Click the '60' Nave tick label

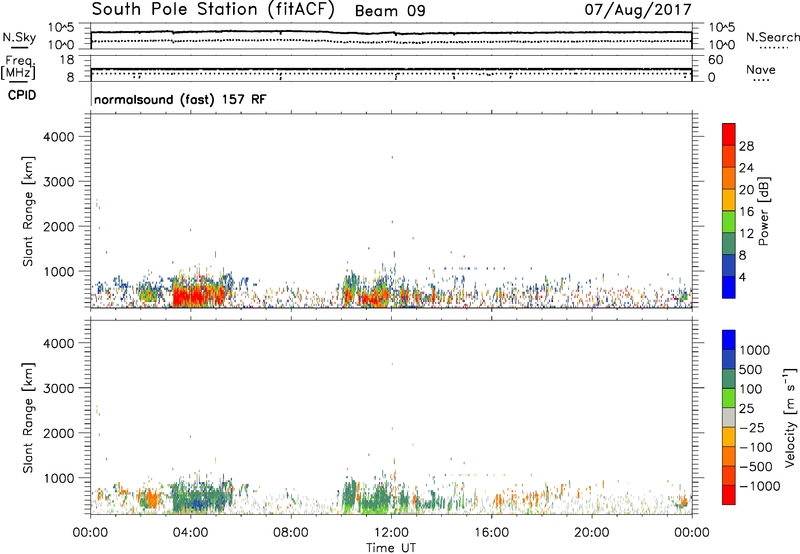(x=715, y=60)
